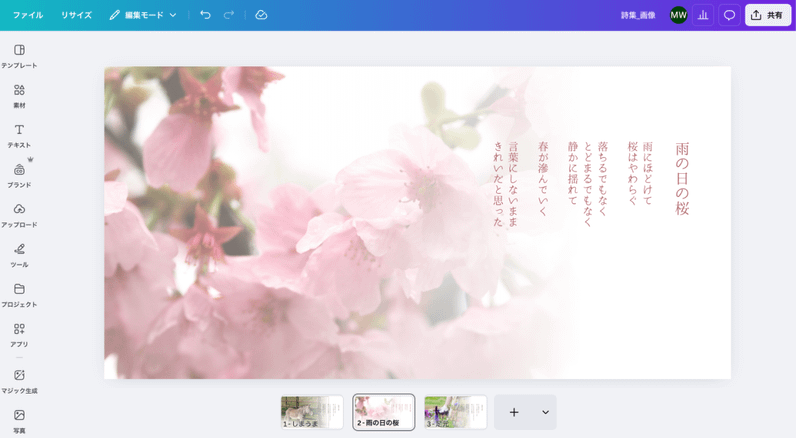Select the poem line 雨にほどけて
Screen dimensions: 796x438
tap(647, 174)
